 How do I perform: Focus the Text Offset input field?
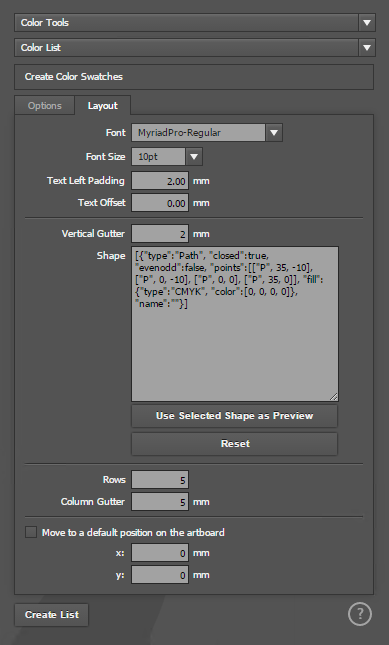coord(160,203)
